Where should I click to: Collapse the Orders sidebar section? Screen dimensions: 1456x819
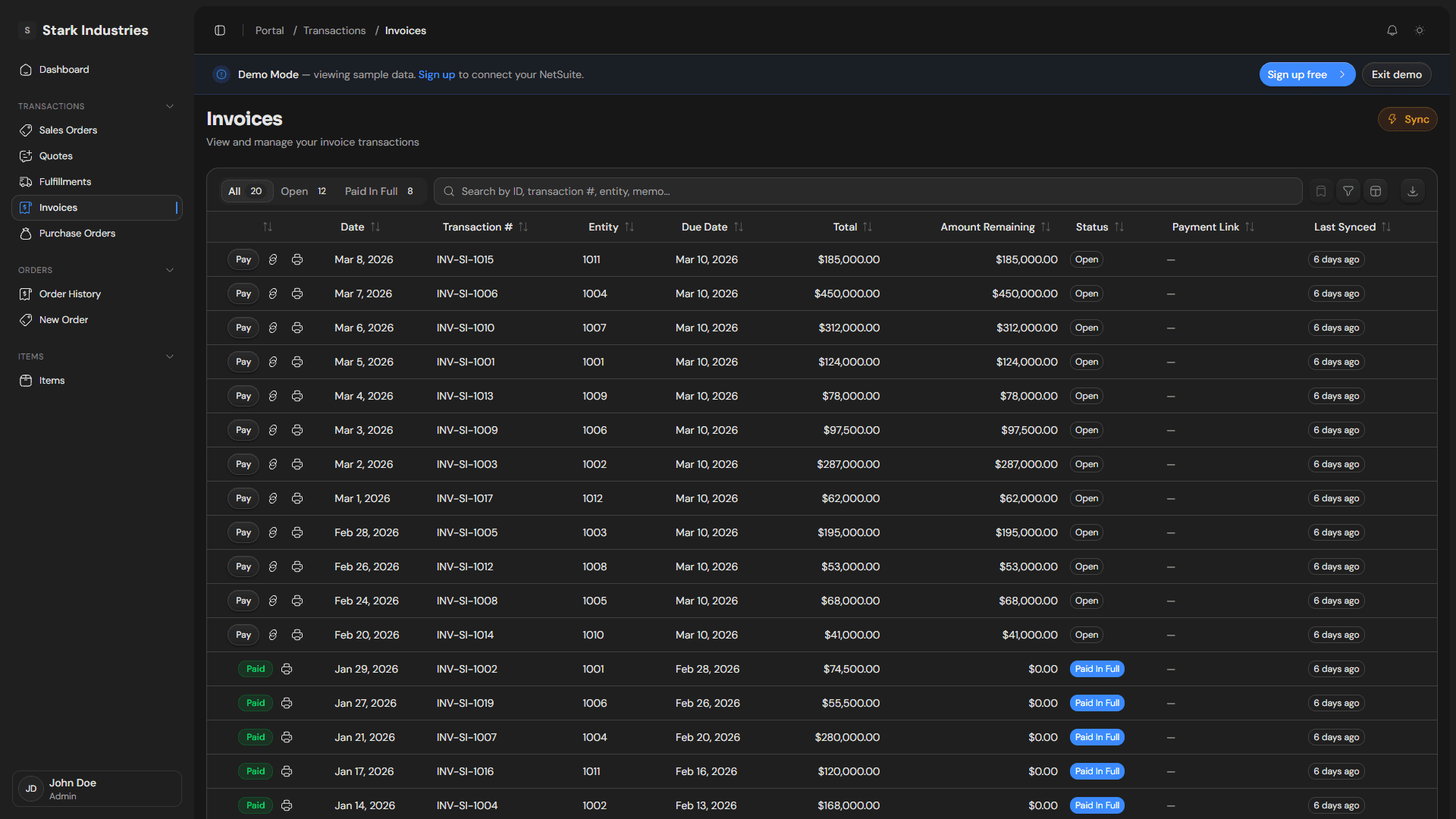coord(170,270)
